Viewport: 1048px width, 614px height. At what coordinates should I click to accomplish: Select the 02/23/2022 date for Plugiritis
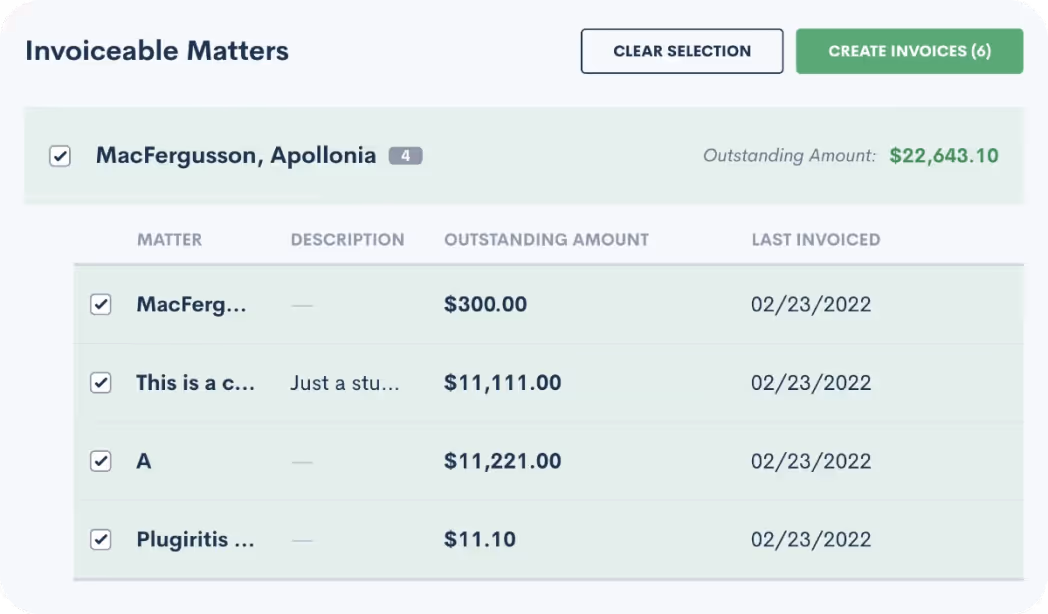(811, 539)
